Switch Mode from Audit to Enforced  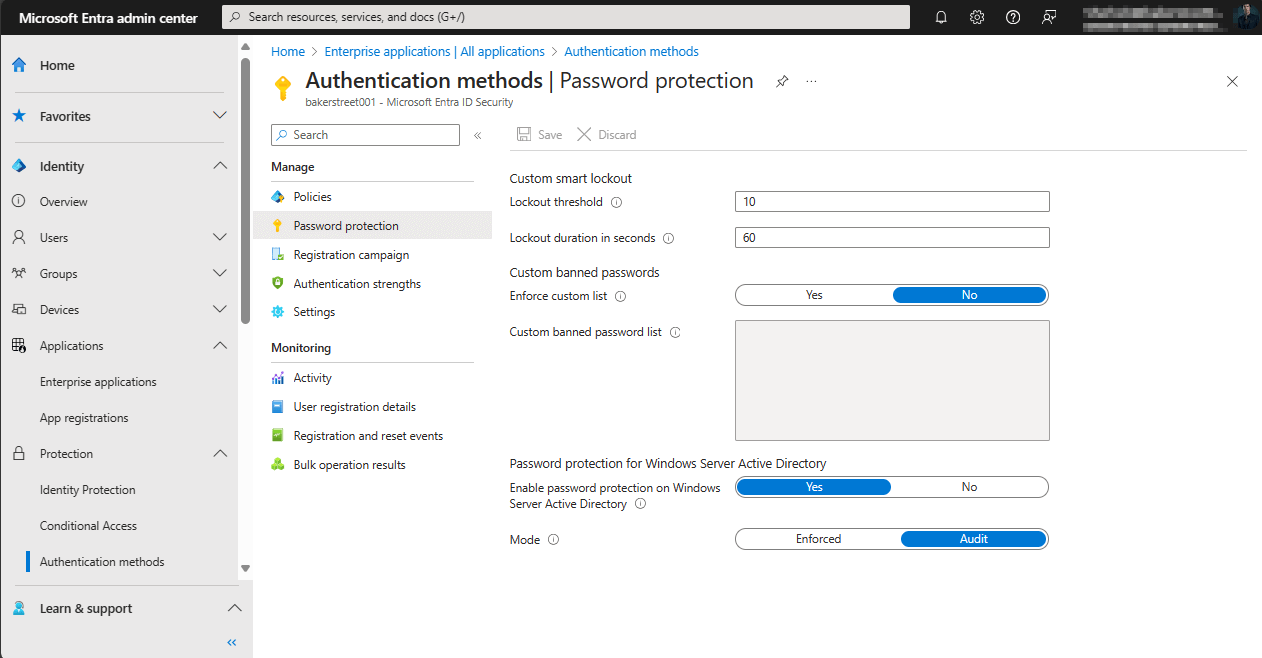click(x=817, y=539)
